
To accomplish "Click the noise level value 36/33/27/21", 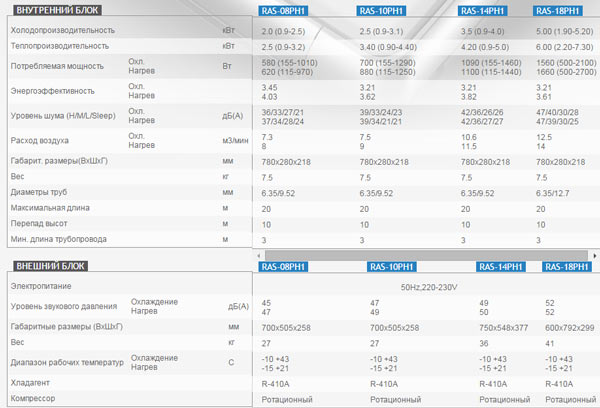I will coord(283,113).
